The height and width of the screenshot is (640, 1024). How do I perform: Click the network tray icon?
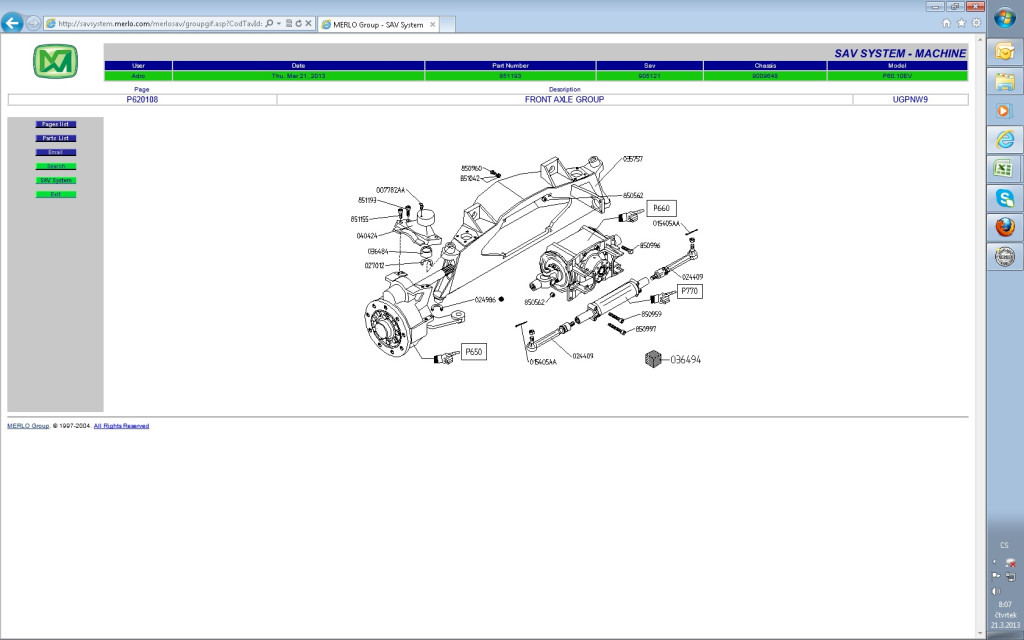point(1010,577)
